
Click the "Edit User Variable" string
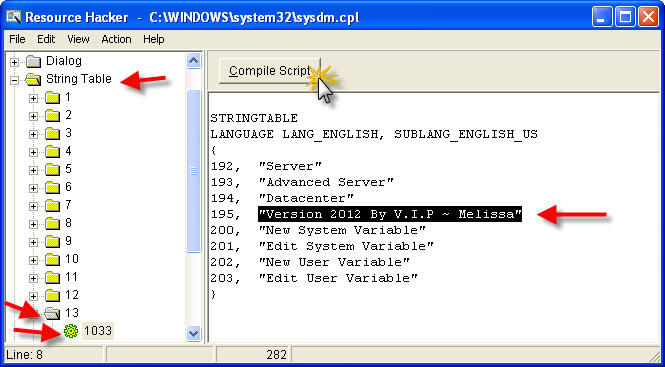pyautogui.click(x=338, y=279)
